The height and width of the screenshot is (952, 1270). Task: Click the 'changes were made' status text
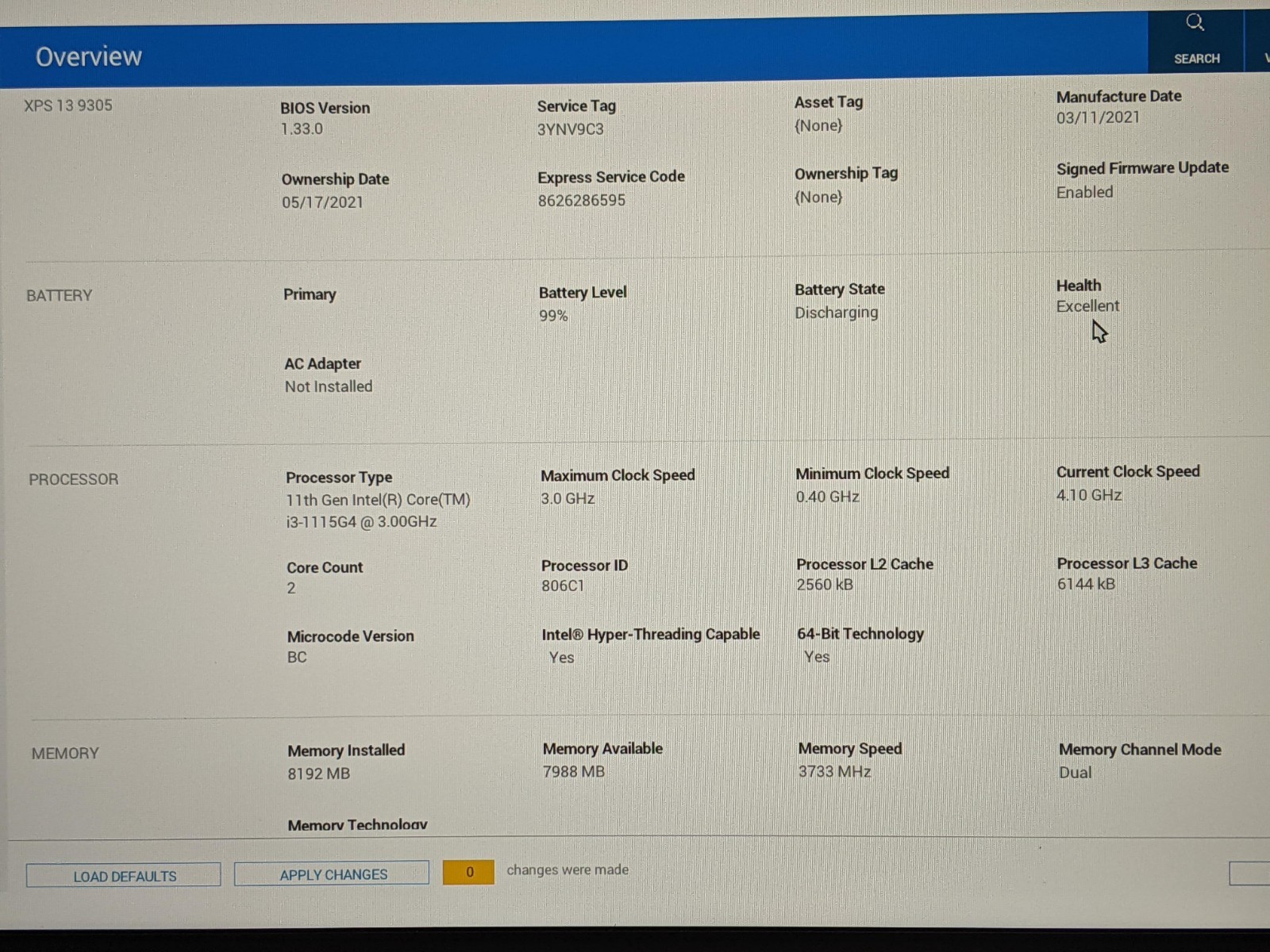pos(568,870)
